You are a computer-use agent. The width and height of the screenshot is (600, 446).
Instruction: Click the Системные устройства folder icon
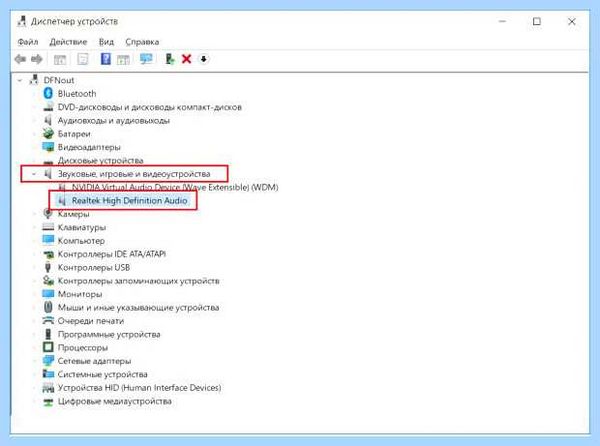point(48,374)
